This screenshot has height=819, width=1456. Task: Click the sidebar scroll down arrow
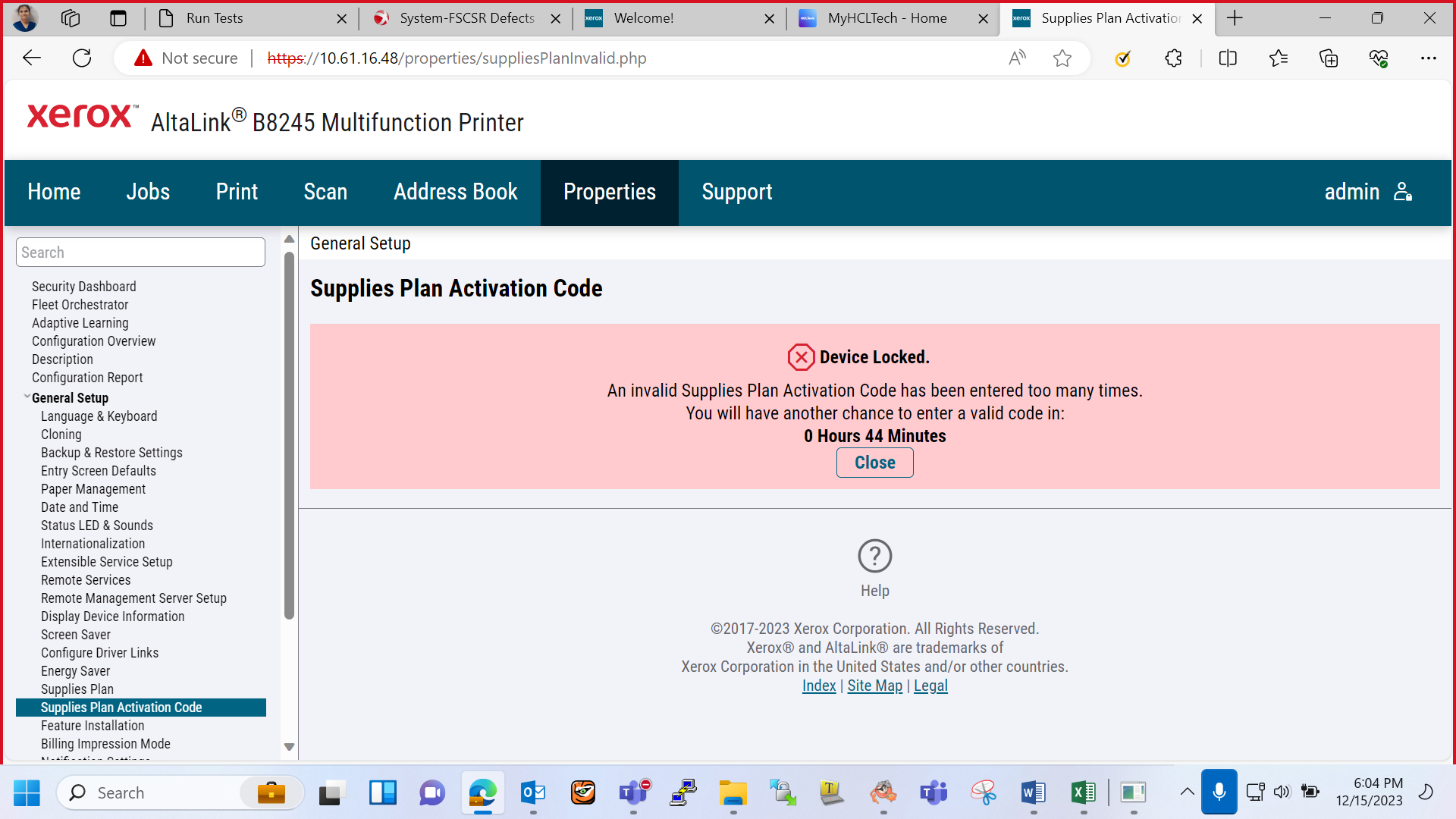(x=289, y=747)
